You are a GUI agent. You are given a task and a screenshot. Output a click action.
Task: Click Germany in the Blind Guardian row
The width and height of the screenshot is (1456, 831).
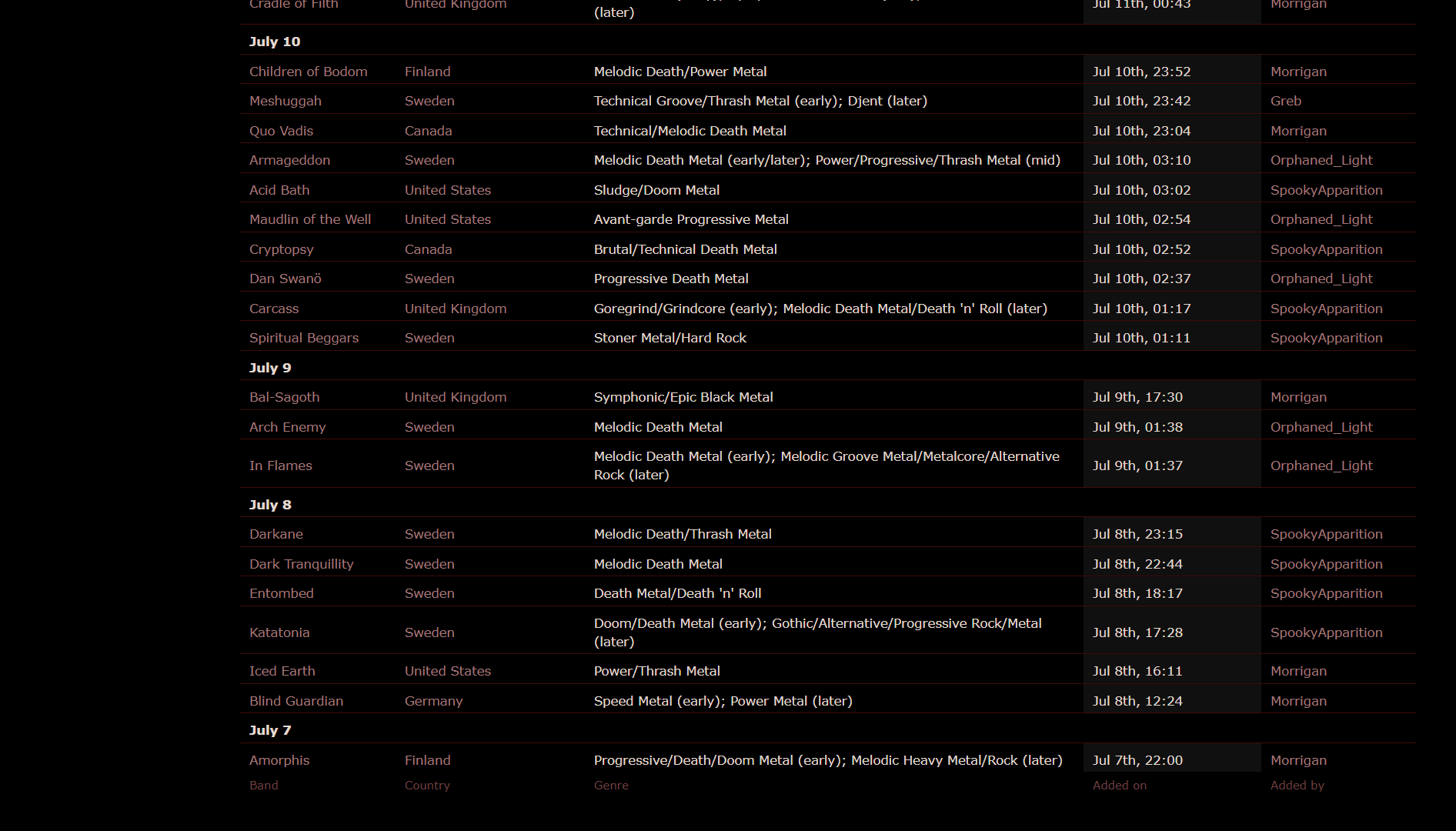[x=434, y=701]
